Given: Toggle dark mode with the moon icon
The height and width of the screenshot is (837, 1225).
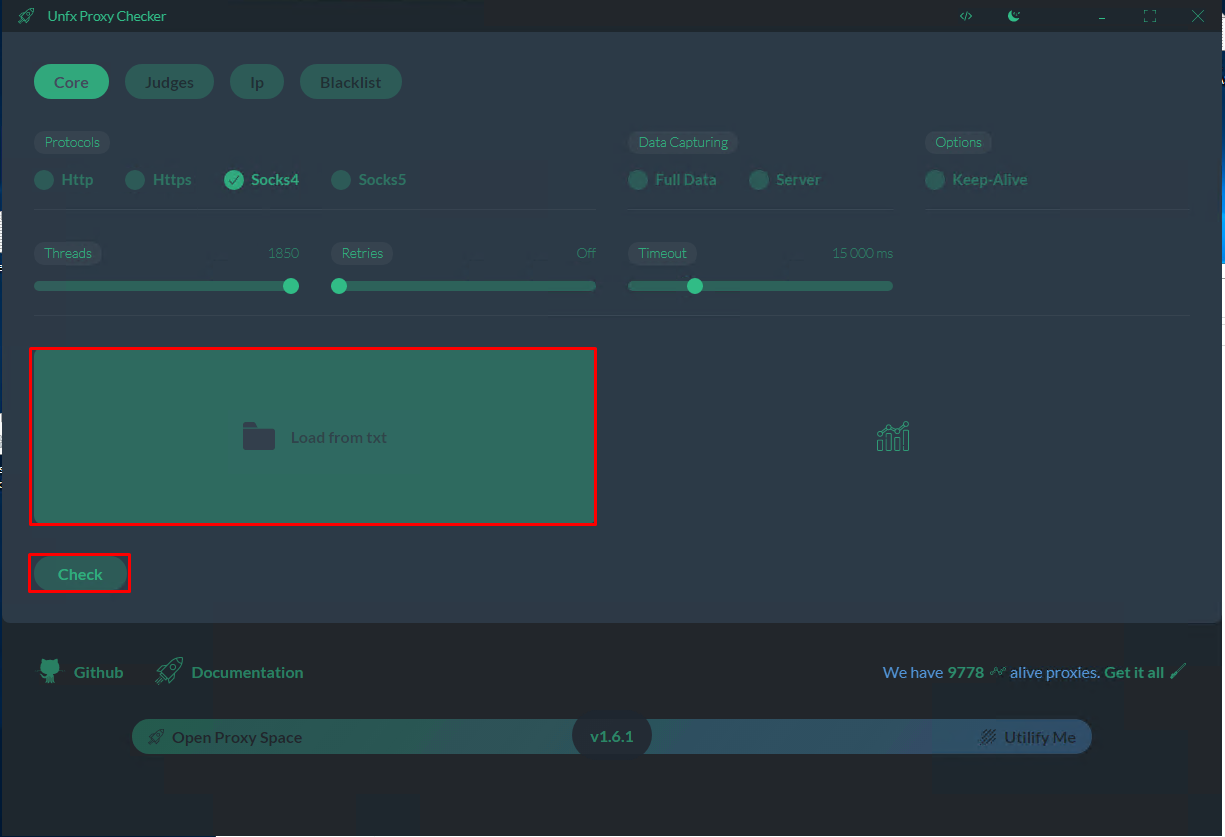Looking at the screenshot, I should point(1014,16).
